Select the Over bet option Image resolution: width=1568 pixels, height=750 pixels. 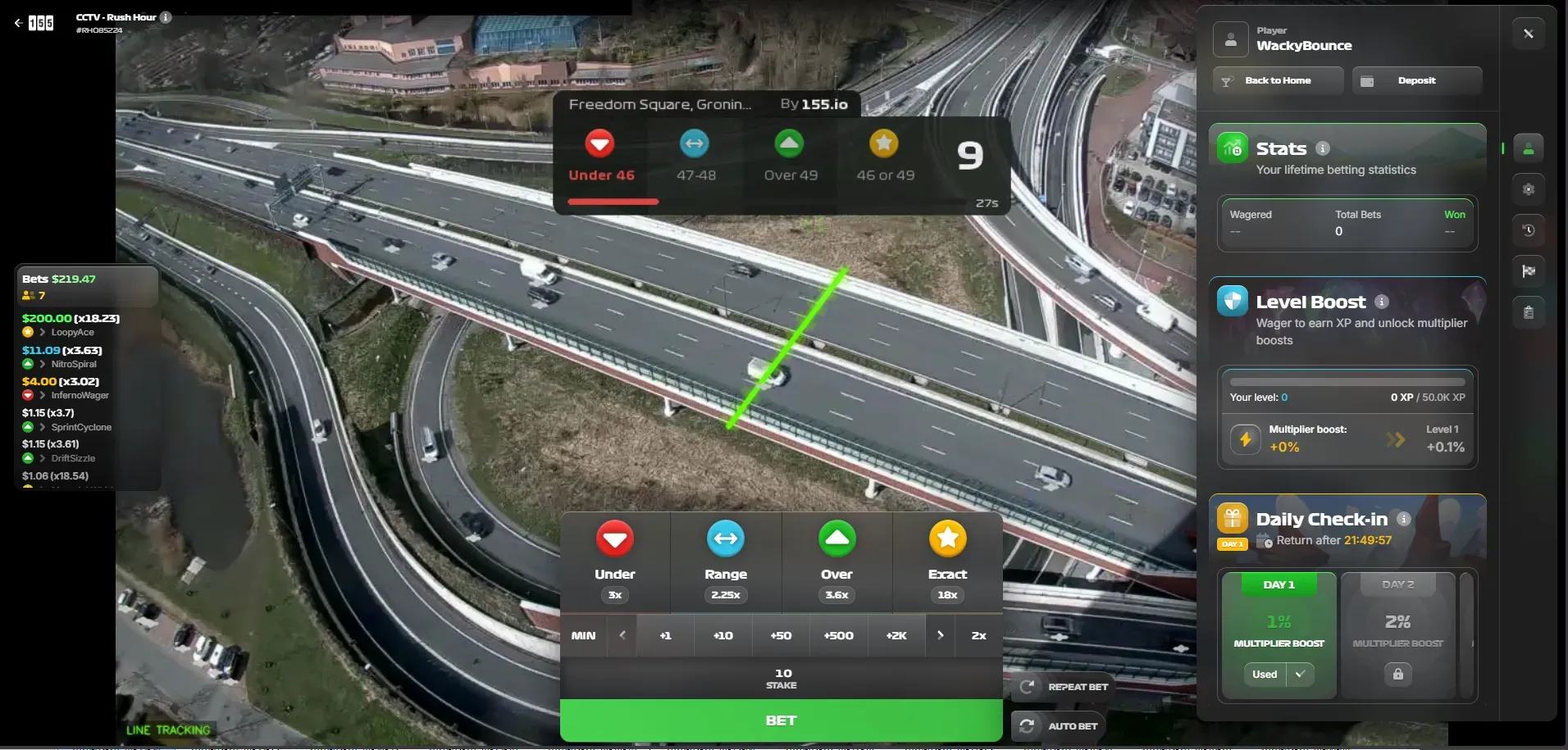(x=836, y=562)
